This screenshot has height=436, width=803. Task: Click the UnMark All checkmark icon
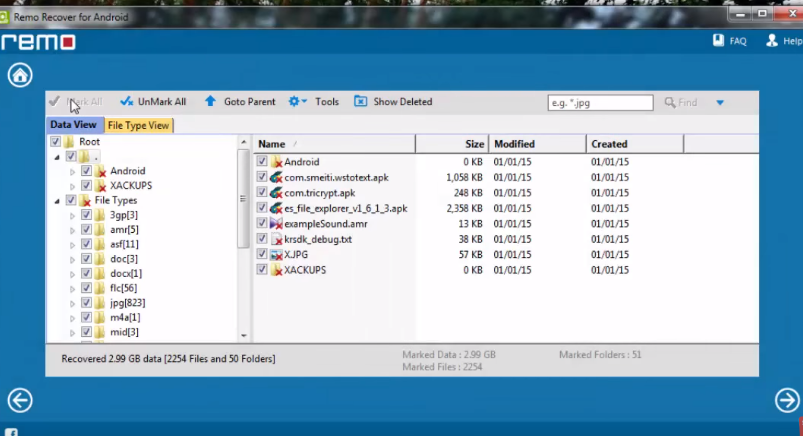pyautogui.click(x=126, y=101)
